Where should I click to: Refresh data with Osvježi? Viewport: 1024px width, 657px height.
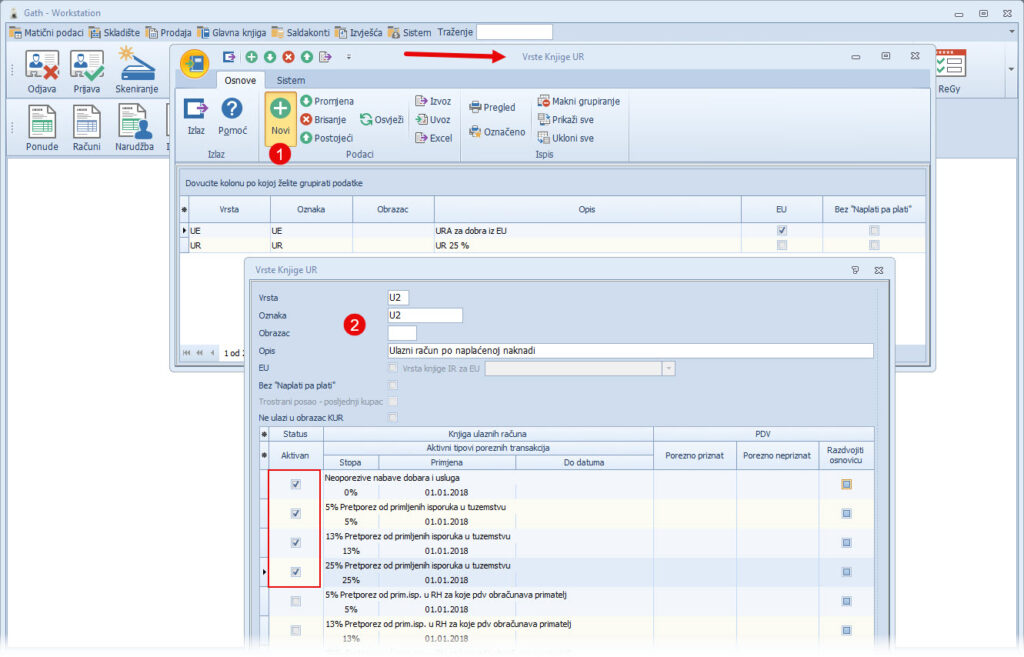(381, 119)
